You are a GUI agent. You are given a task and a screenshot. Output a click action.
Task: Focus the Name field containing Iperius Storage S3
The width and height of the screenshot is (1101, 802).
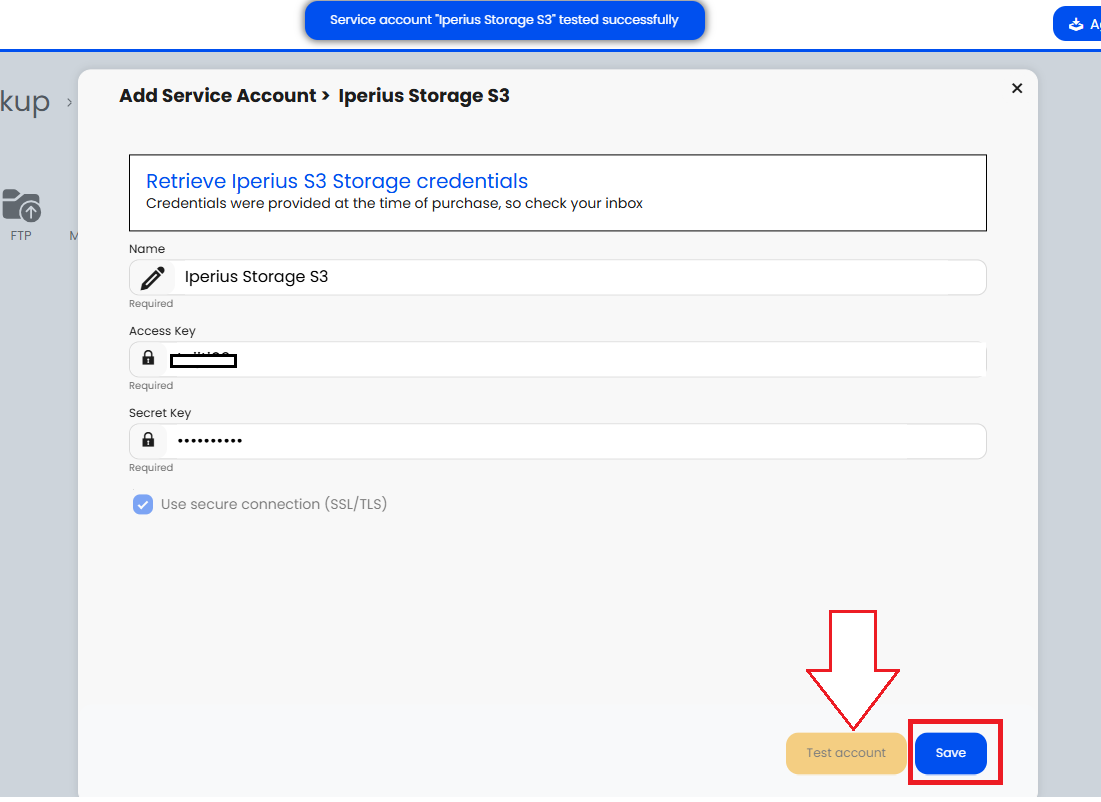point(570,277)
